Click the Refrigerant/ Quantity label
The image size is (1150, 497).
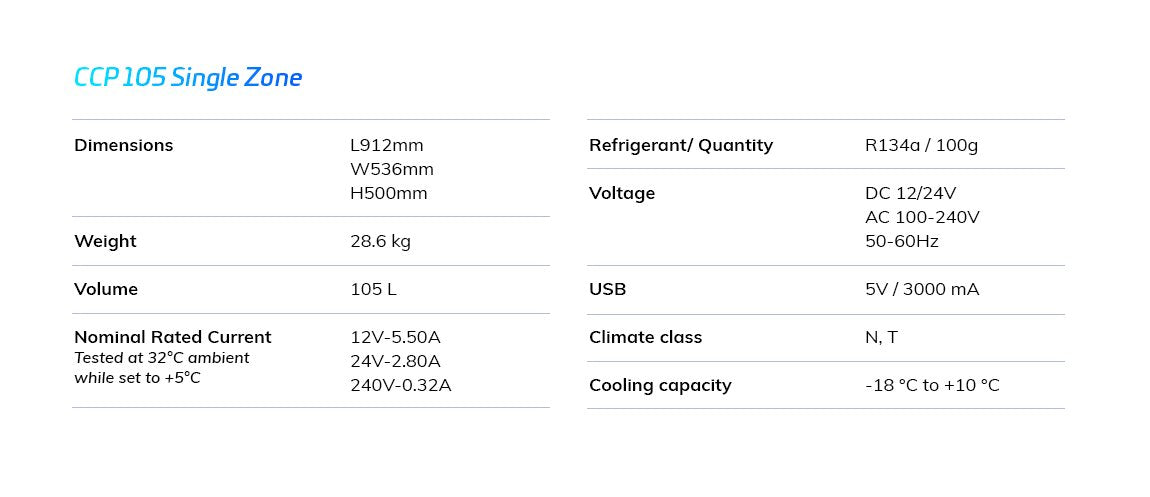pos(680,145)
